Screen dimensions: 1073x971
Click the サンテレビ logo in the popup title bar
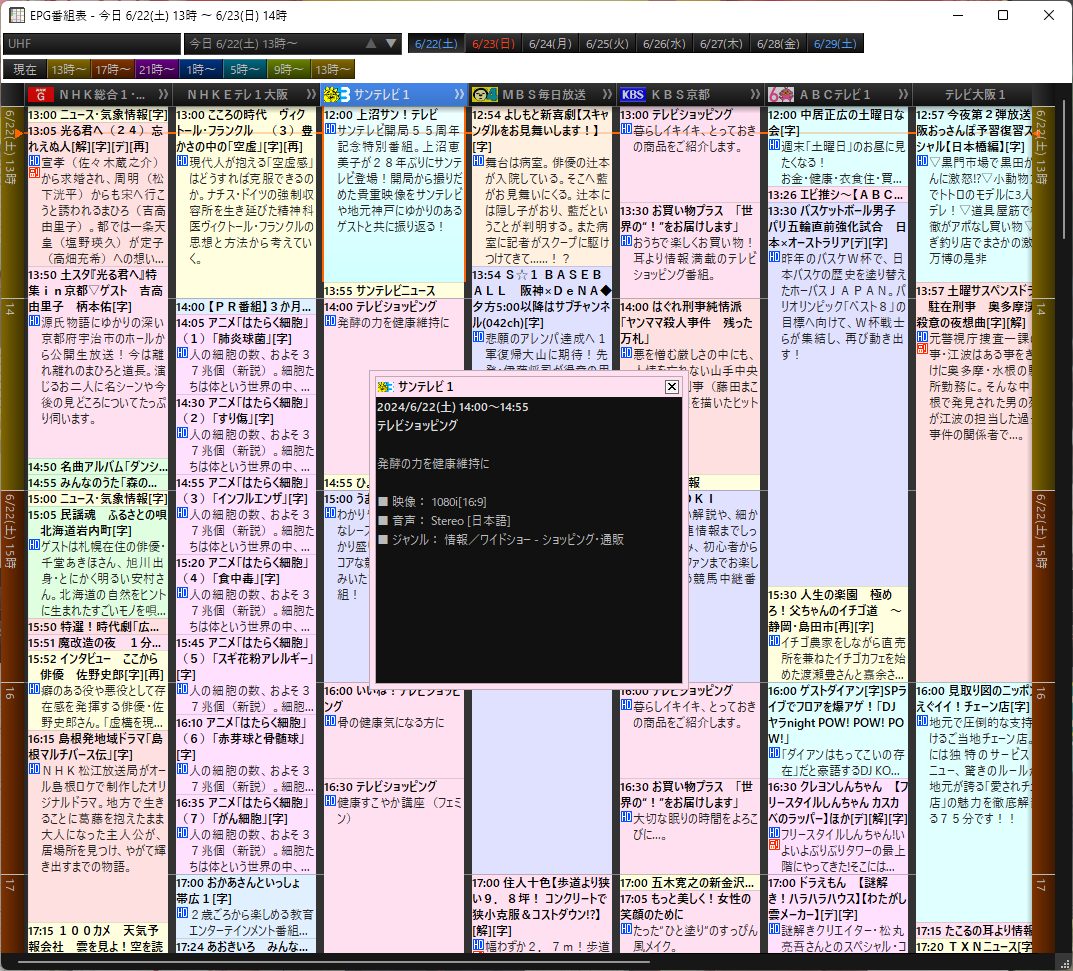(x=385, y=387)
